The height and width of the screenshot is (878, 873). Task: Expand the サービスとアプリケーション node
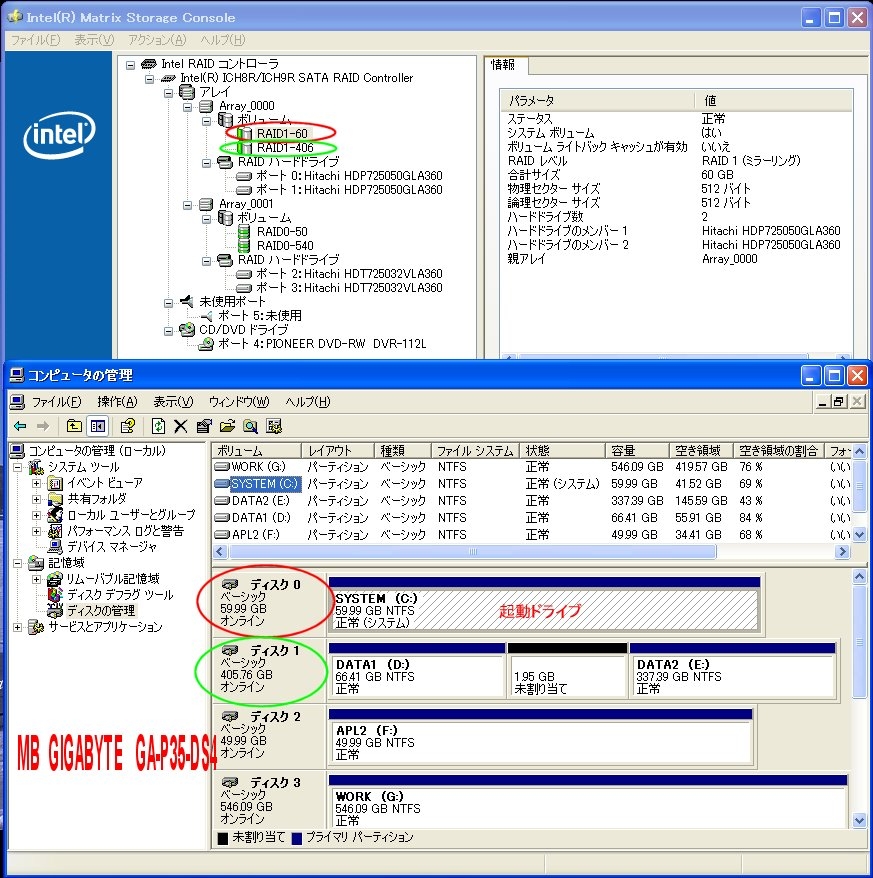coord(18,627)
